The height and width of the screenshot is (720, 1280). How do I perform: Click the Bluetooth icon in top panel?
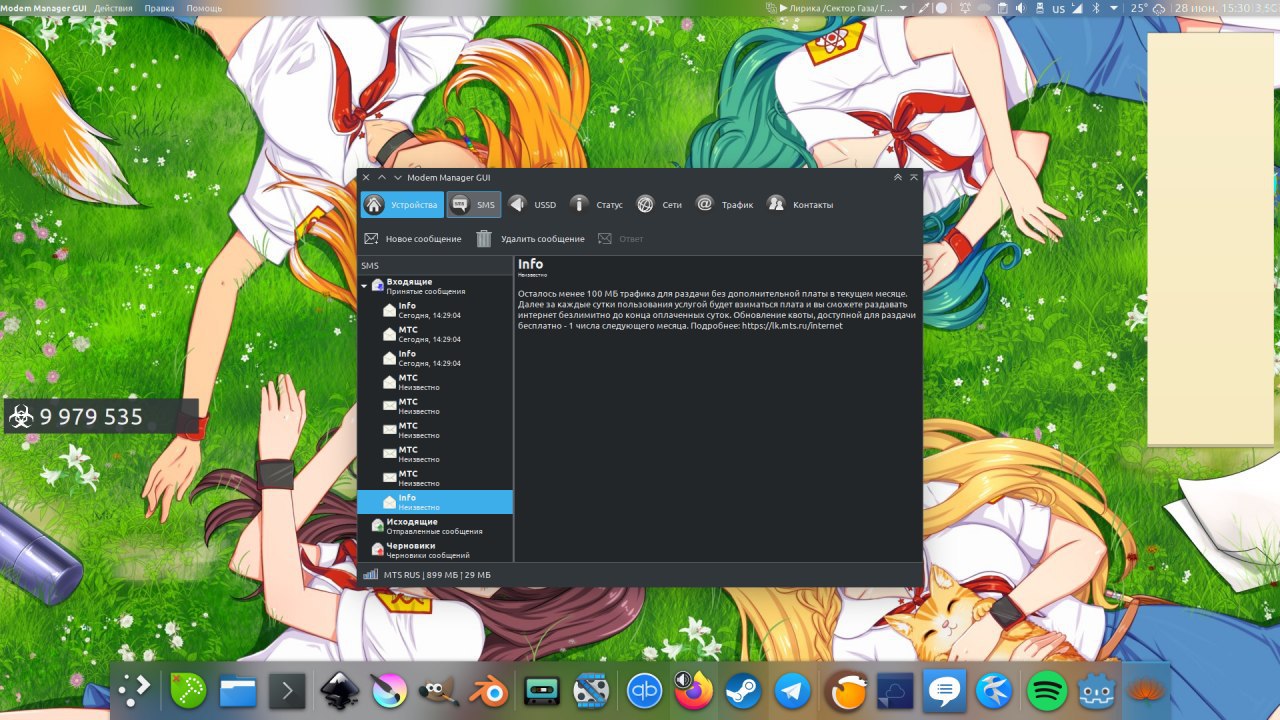point(1095,8)
